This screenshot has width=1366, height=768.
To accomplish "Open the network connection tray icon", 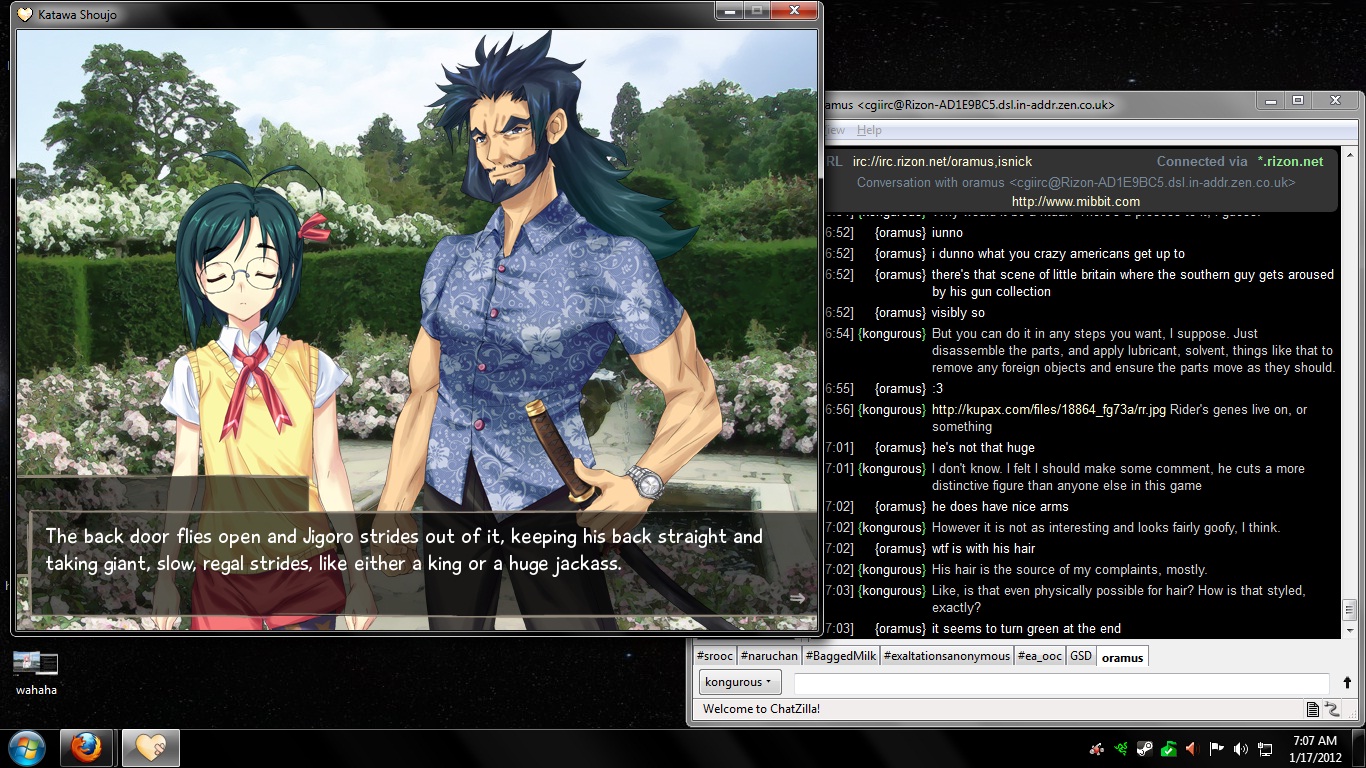I will 1265,748.
